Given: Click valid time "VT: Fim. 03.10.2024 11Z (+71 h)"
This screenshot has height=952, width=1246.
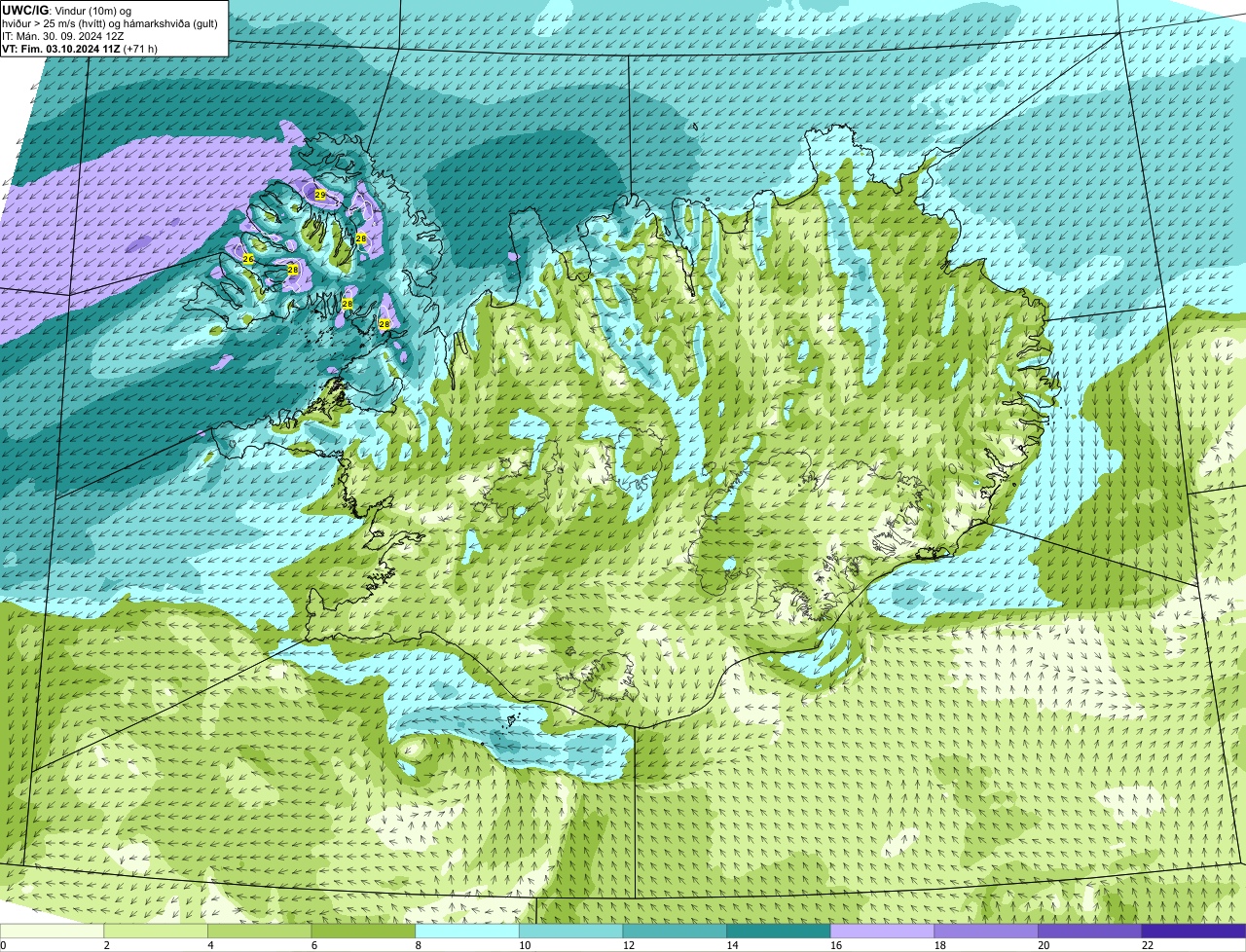Looking at the screenshot, I should (x=80, y=49).
